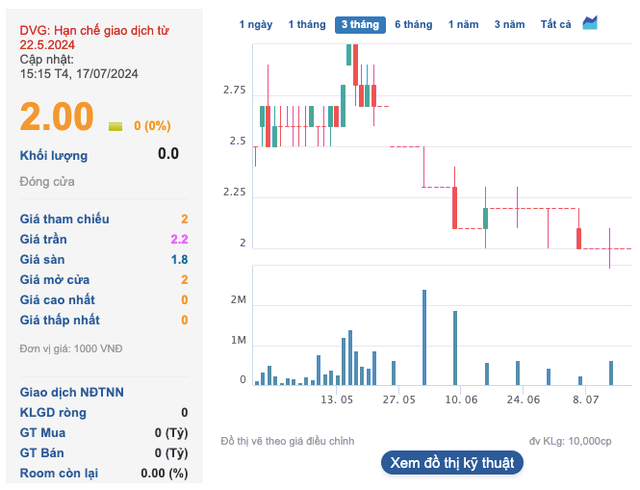Click the active 3 tháng tab
Viewport: 640px width, 490px height.
click(x=360, y=24)
